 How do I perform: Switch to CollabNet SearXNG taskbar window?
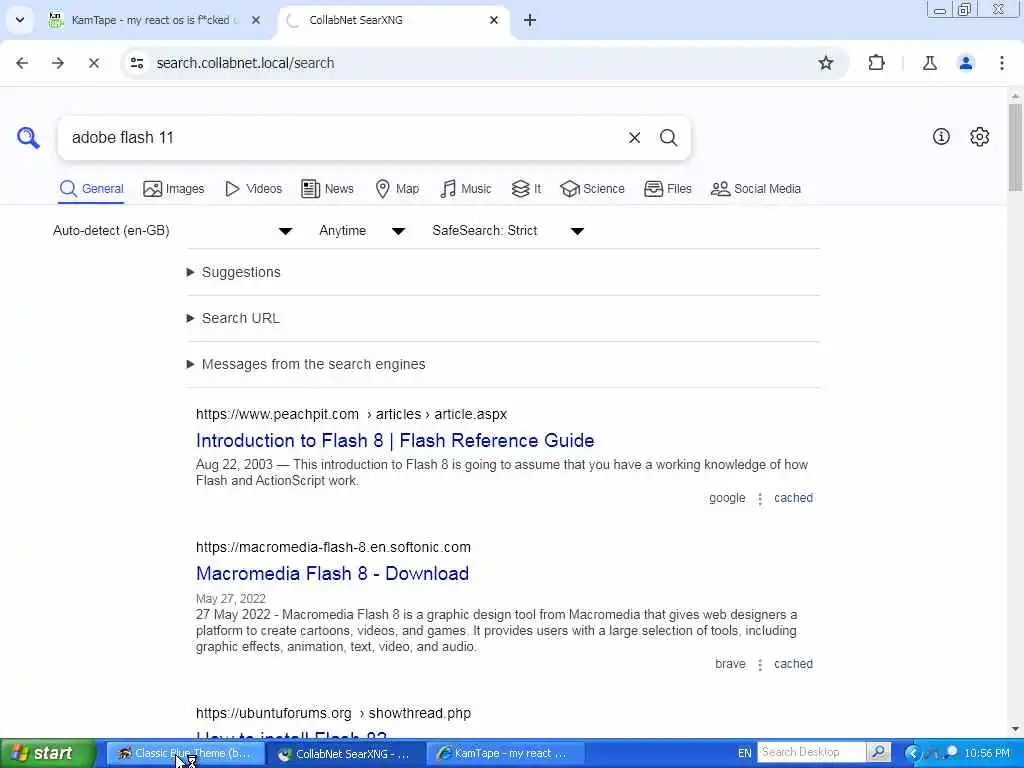(x=346, y=753)
